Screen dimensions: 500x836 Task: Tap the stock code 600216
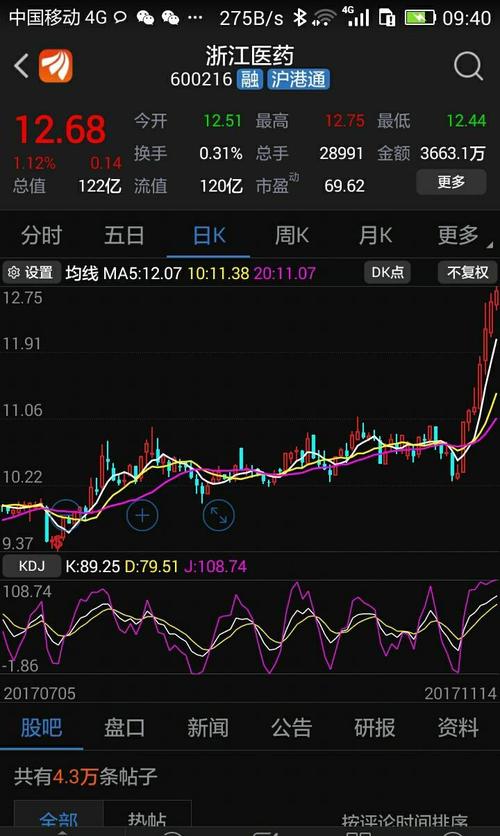(201, 79)
